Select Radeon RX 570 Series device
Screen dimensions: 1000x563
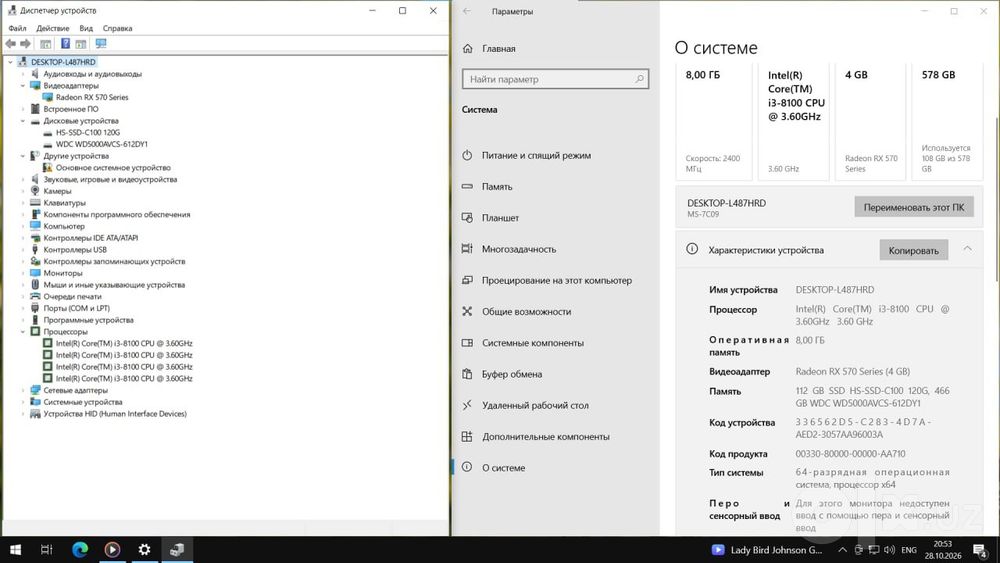[92, 97]
